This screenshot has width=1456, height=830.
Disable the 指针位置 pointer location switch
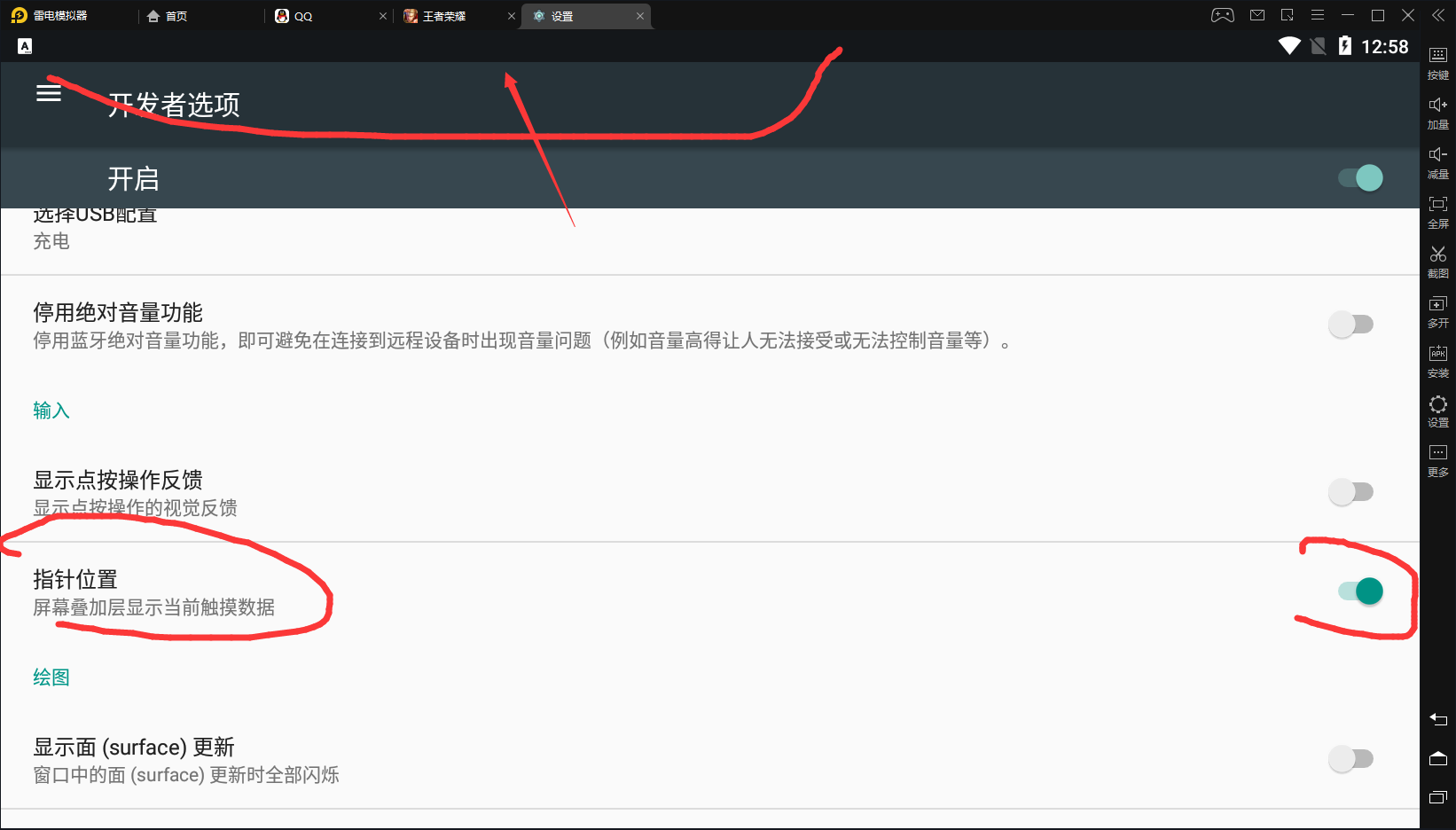pyautogui.click(x=1360, y=591)
